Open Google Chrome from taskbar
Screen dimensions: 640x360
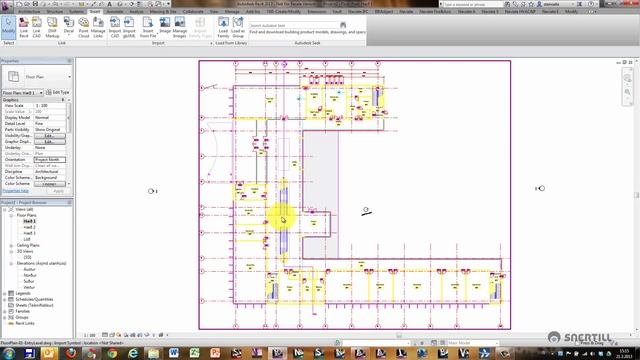(113, 353)
